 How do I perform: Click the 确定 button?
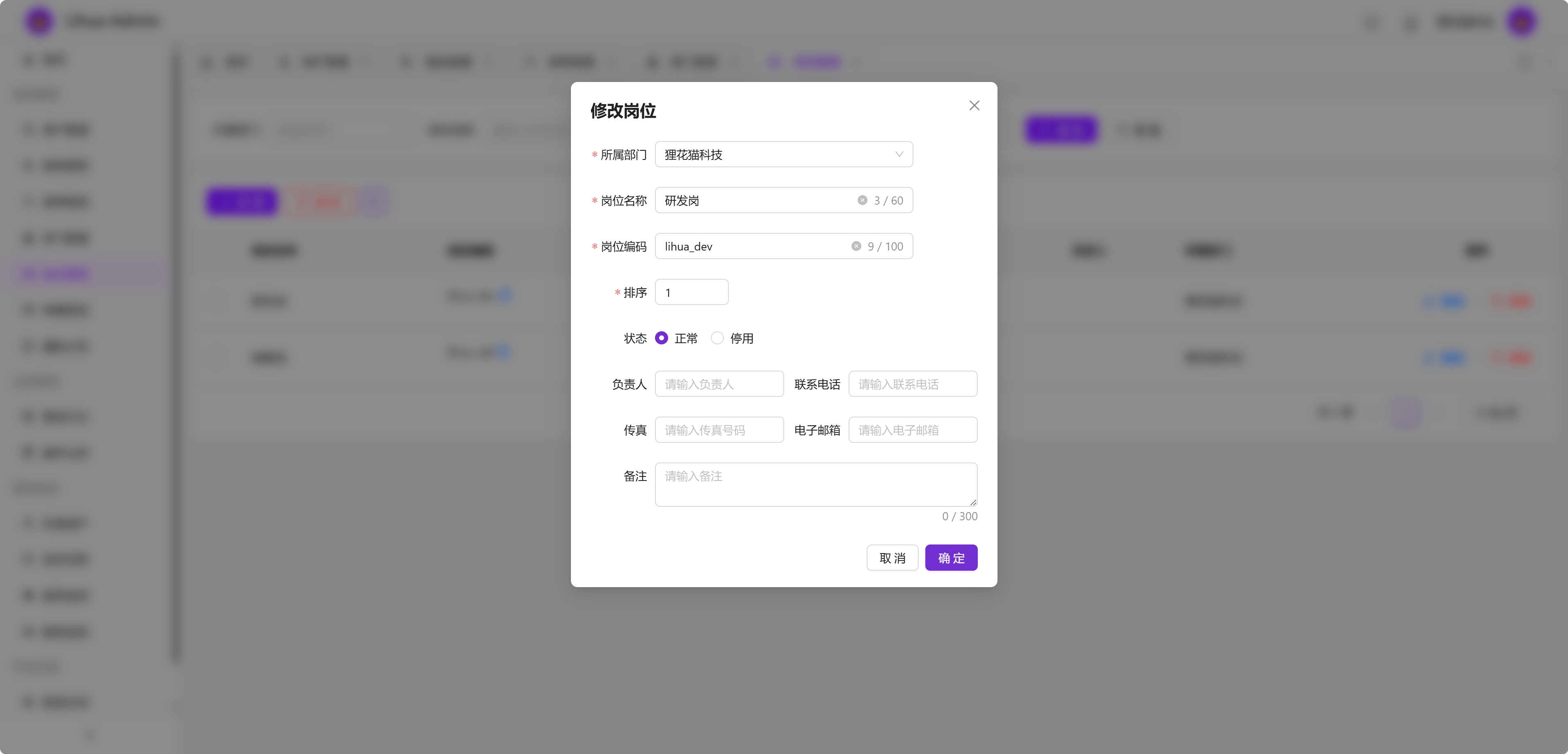click(951, 558)
